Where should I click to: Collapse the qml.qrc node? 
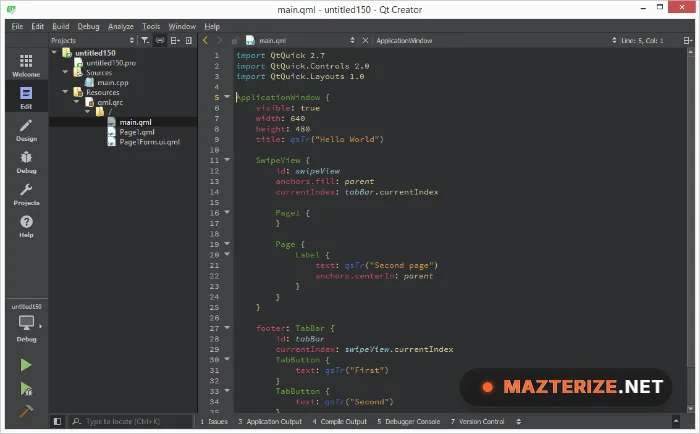[x=76, y=102]
